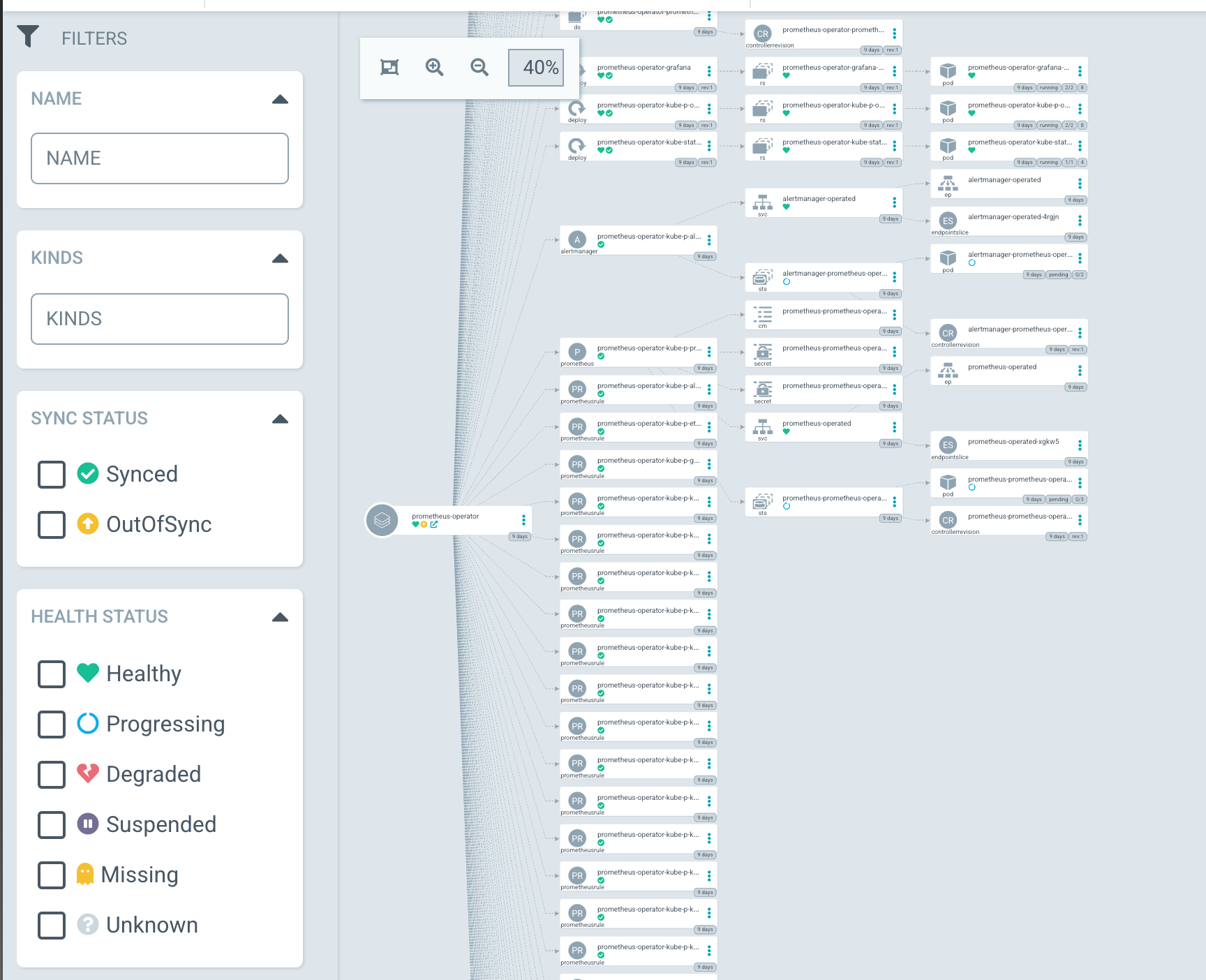1206x980 pixels.
Task: Fit the resource tree to screen
Action: click(389, 67)
